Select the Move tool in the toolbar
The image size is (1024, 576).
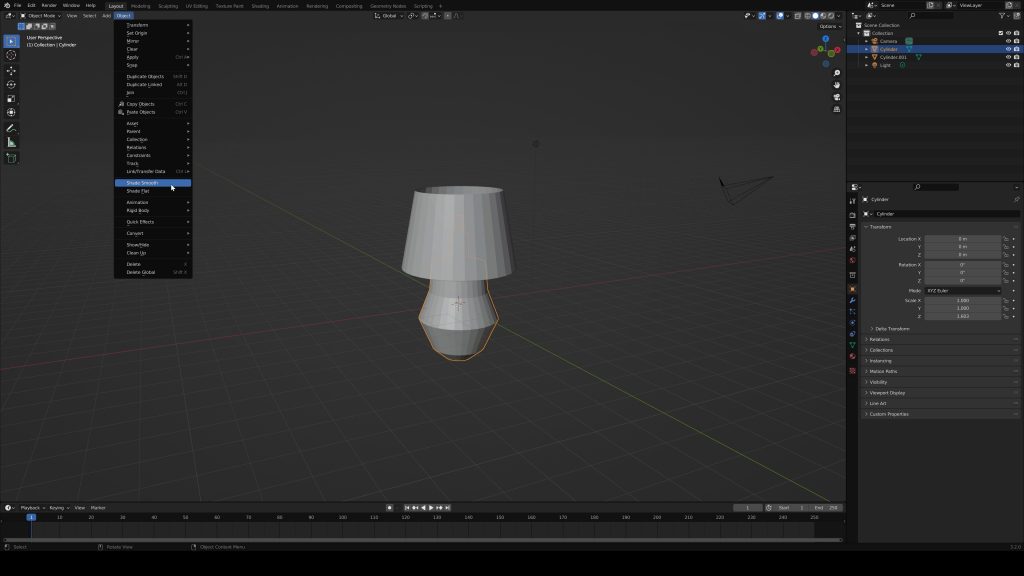[x=11, y=70]
